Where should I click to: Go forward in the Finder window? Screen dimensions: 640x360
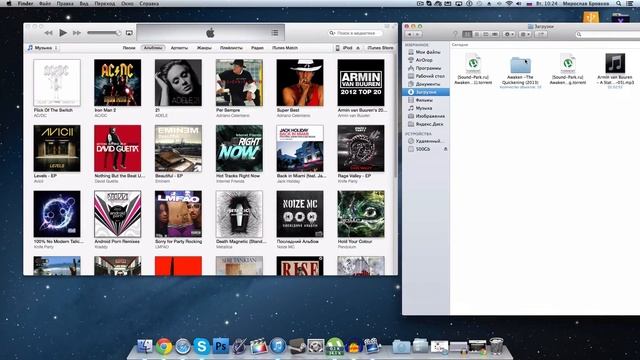418,34
